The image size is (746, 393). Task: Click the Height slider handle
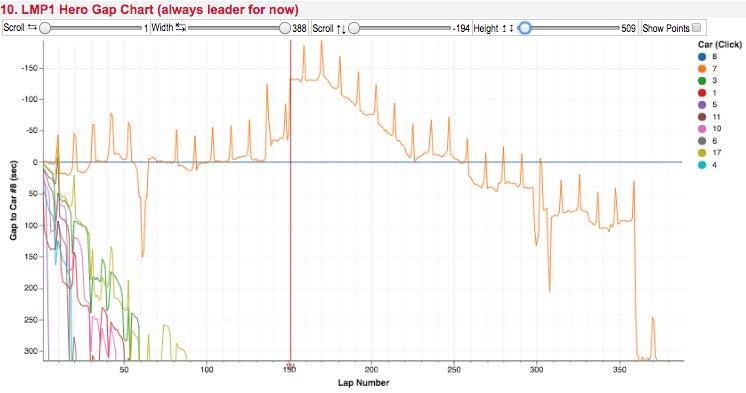[524, 28]
